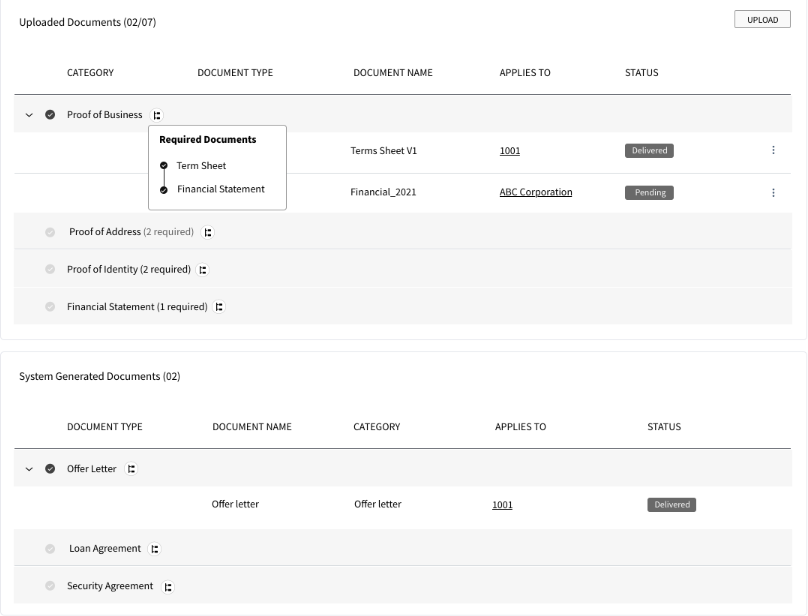Click the Offer letter document name cell
The image size is (808, 616).
235,504
